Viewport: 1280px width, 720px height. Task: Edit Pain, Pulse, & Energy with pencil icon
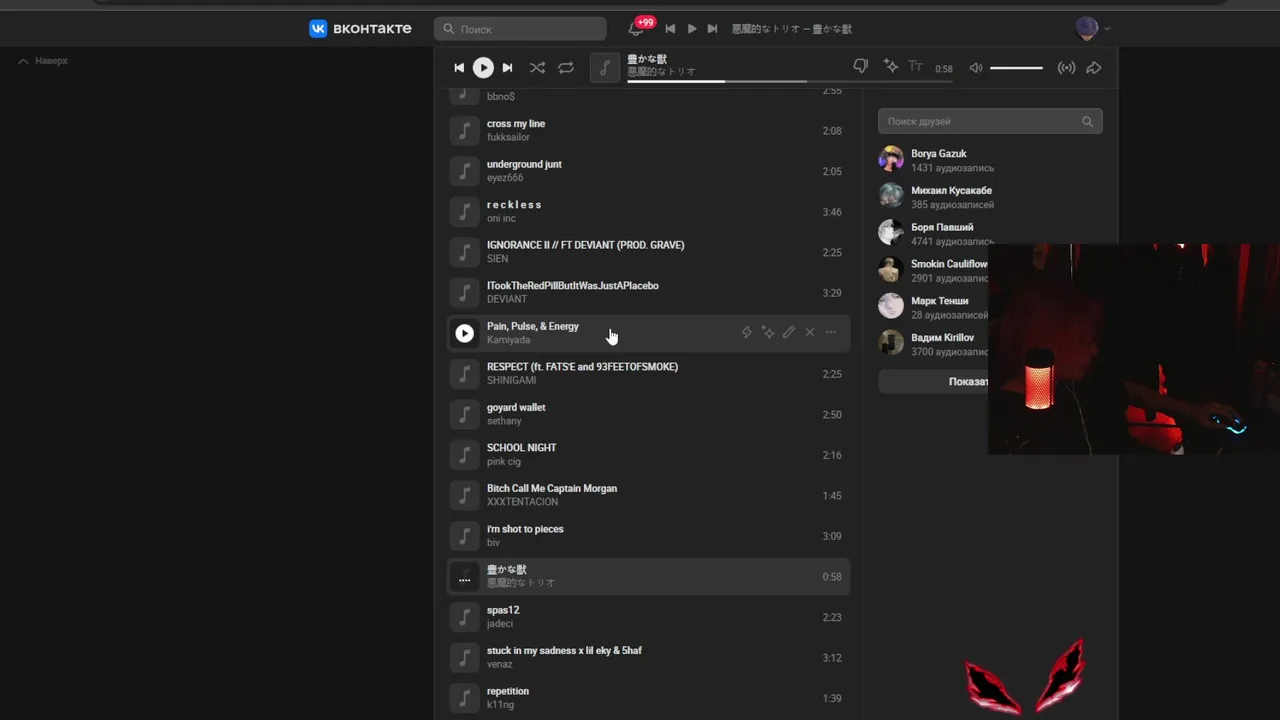coord(788,332)
